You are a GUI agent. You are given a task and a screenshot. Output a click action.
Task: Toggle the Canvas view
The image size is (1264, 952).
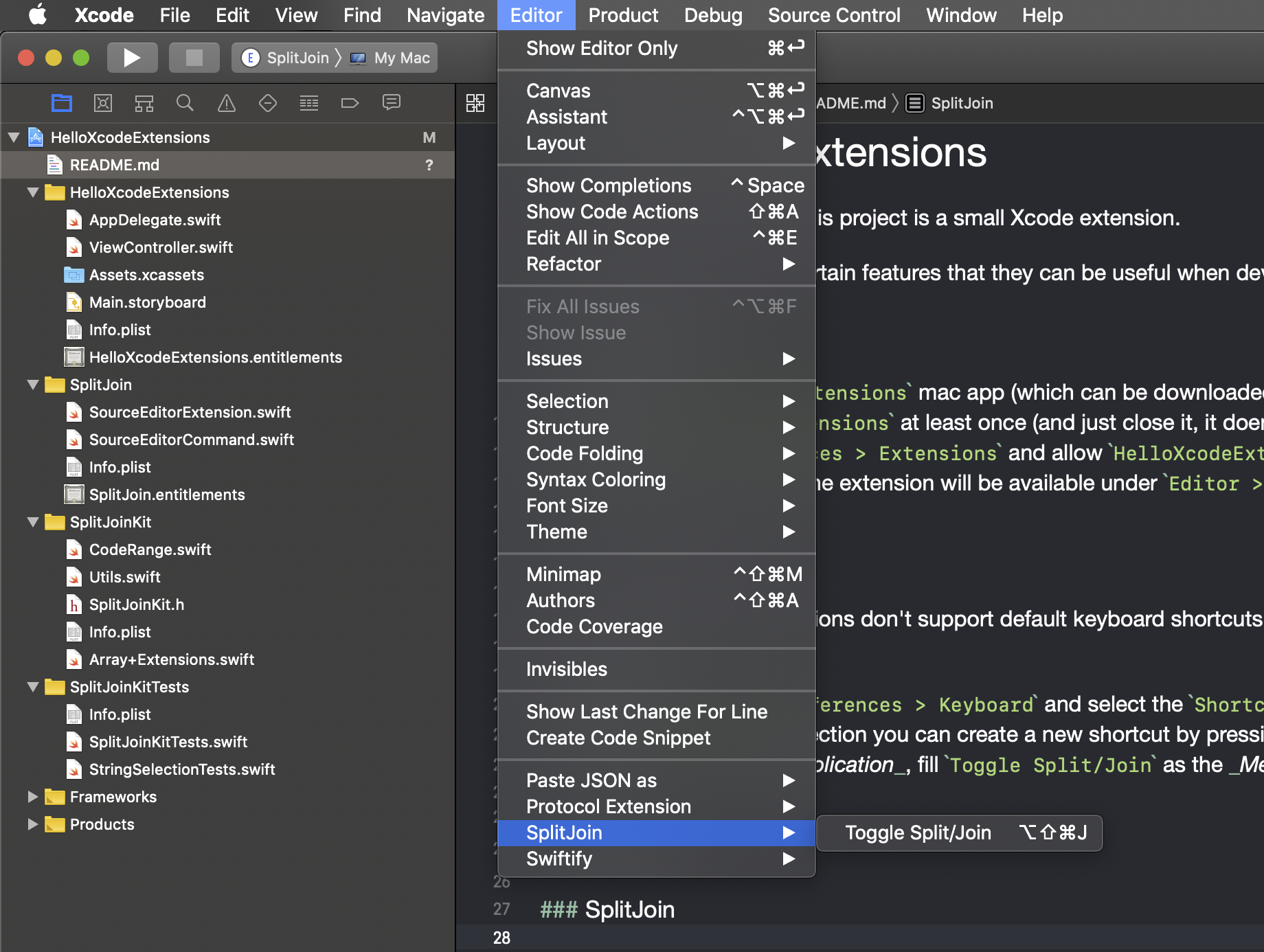tap(656, 91)
